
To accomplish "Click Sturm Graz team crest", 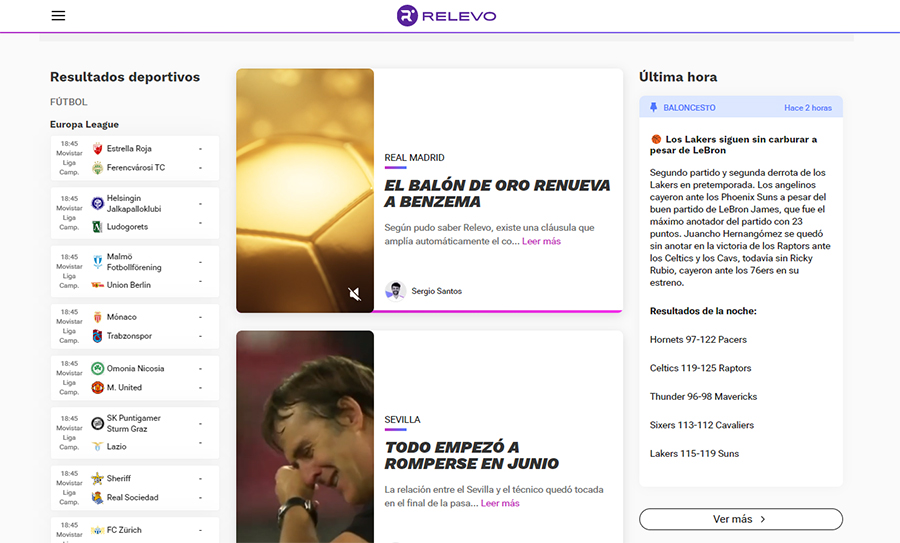I will [98, 424].
